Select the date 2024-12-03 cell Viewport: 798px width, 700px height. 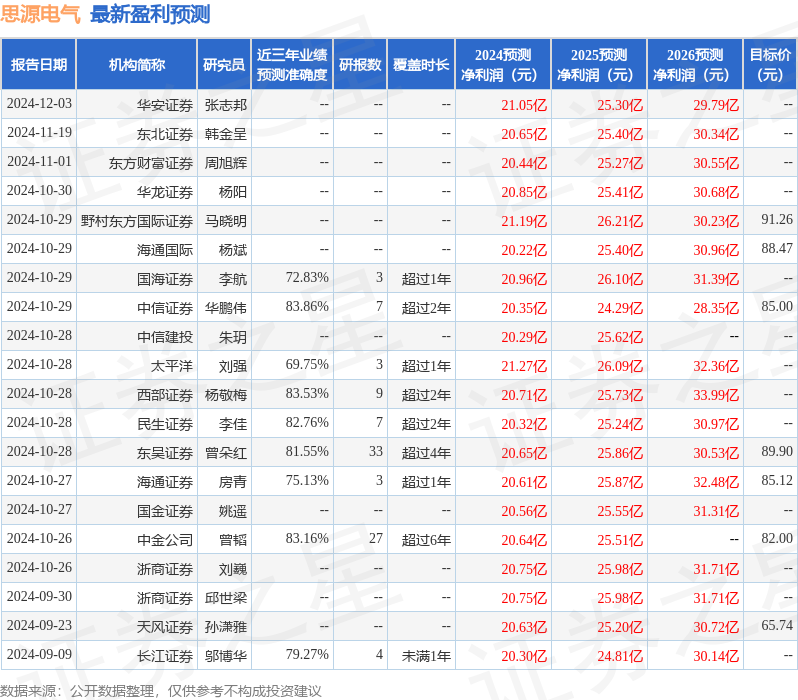[x=39, y=104]
